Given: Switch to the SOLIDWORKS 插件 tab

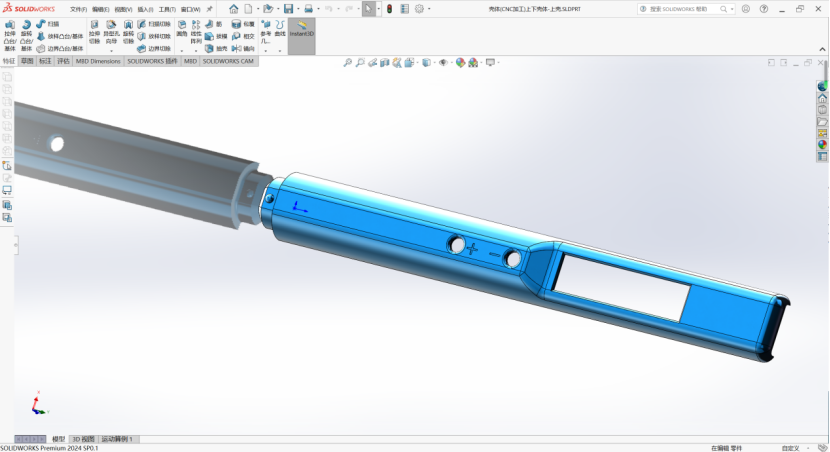Looking at the screenshot, I should point(152,61).
